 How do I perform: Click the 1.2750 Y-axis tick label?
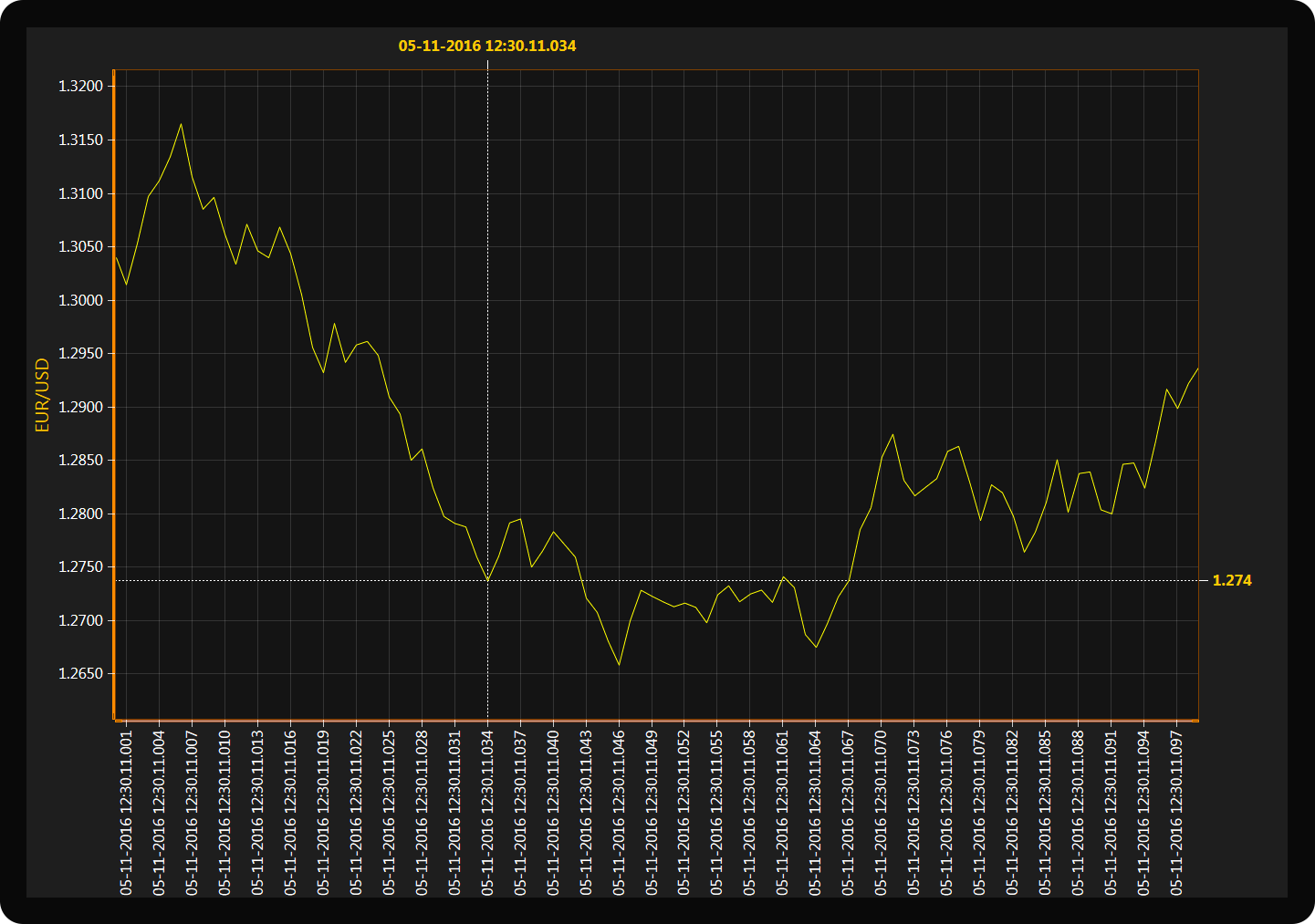click(x=81, y=567)
